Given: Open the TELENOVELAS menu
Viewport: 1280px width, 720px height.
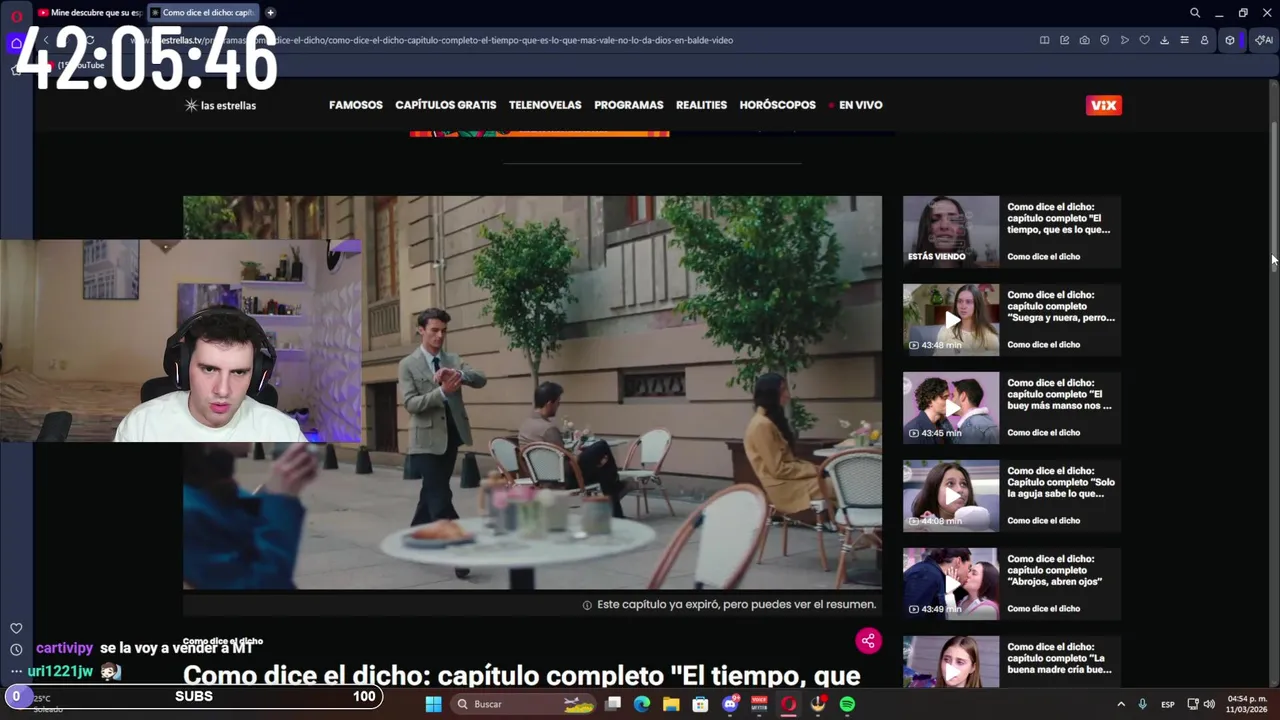Looking at the screenshot, I should click(x=545, y=105).
